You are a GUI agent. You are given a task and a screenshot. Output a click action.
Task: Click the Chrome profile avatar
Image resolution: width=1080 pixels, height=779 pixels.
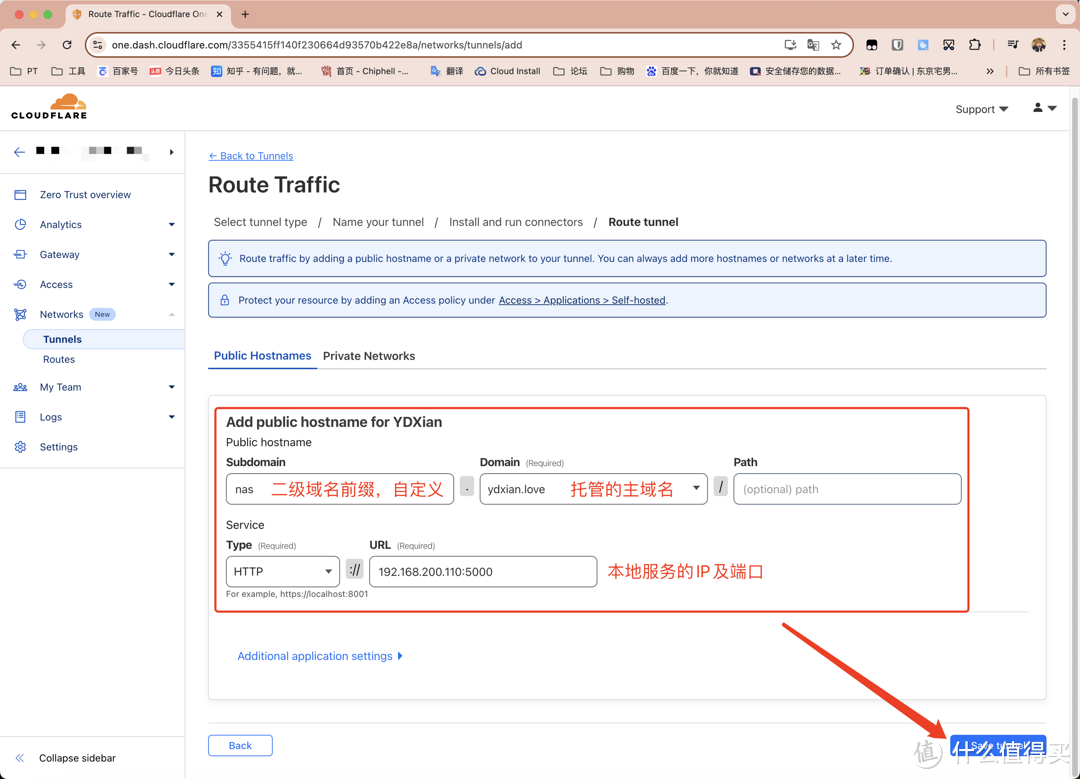(x=1039, y=45)
